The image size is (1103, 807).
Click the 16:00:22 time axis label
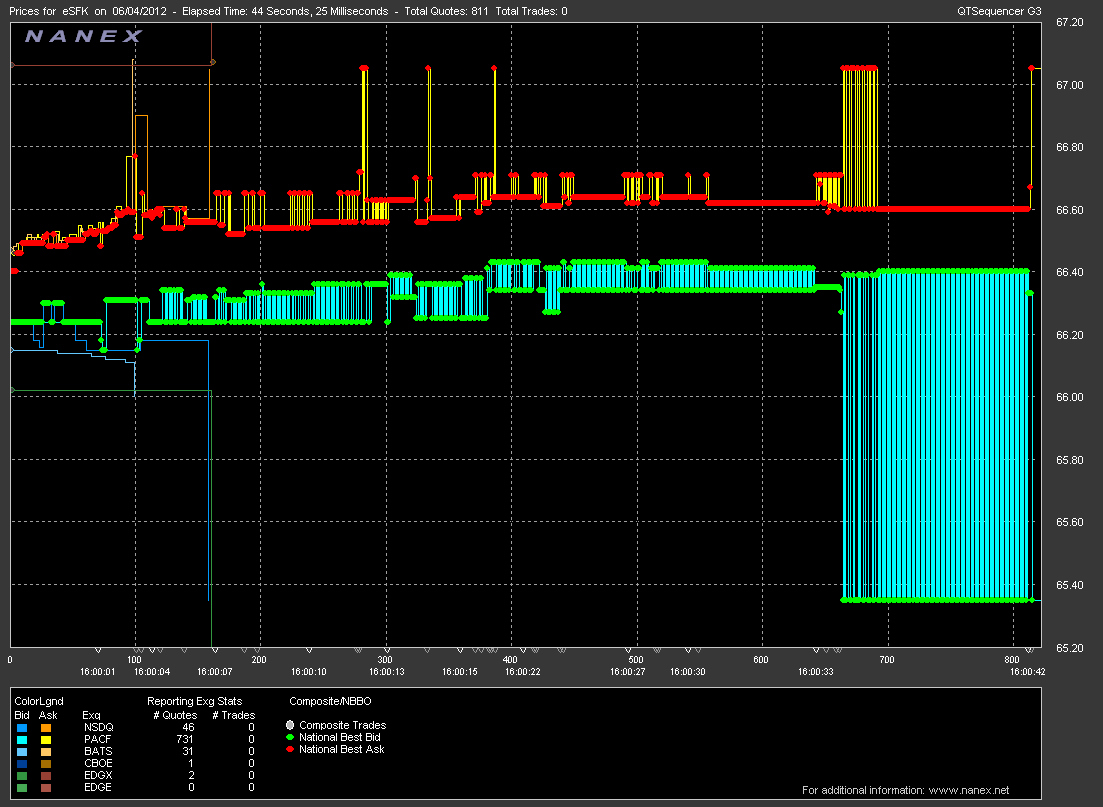pyautogui.click(x=522, y=672)
